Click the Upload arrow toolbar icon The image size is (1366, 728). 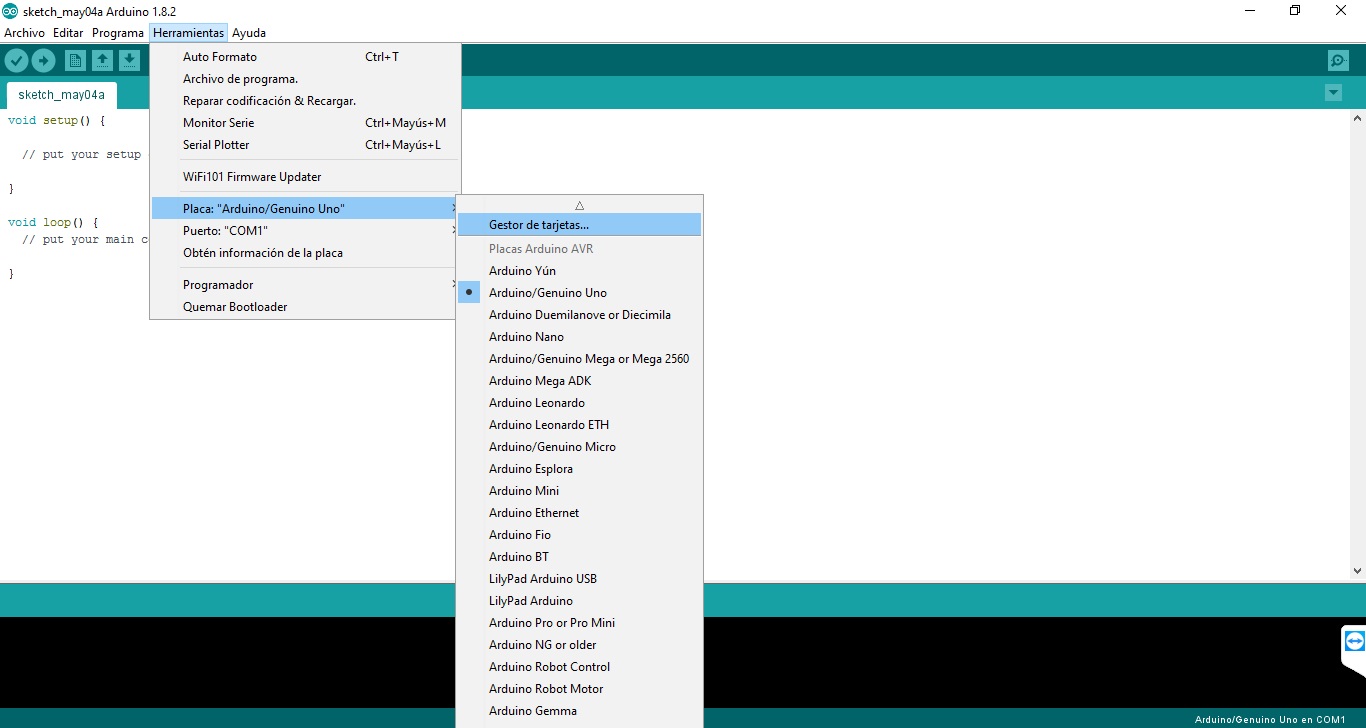coord(43,61)
